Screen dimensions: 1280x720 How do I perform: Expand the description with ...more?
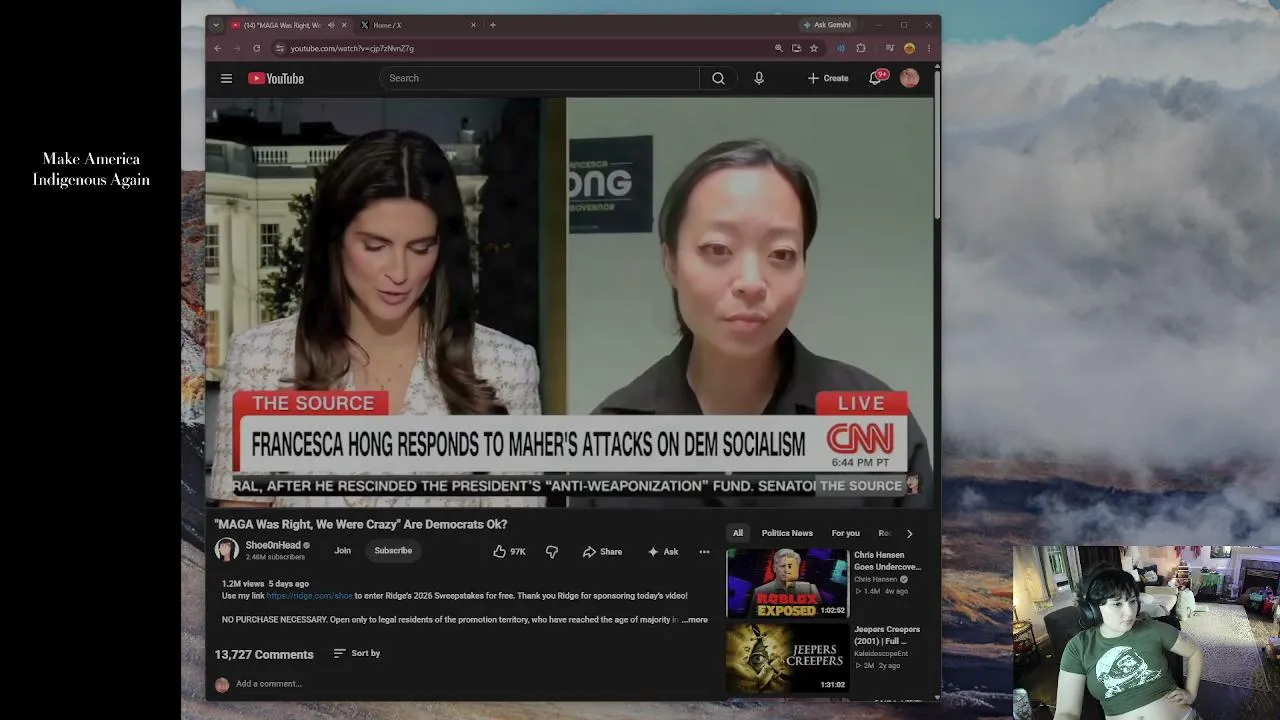point(695,620)
